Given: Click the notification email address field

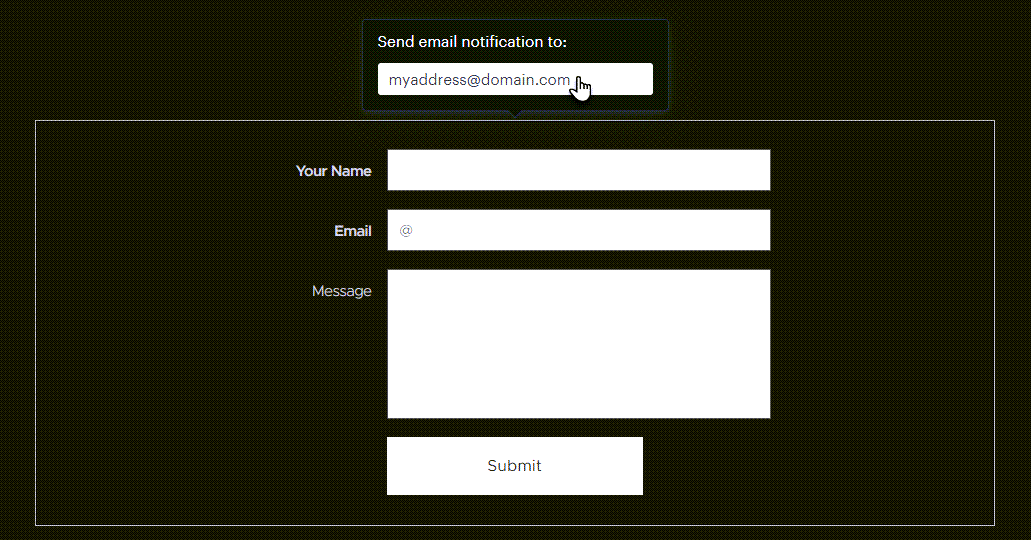Looking at the screenshot, I should coord(516,79).
